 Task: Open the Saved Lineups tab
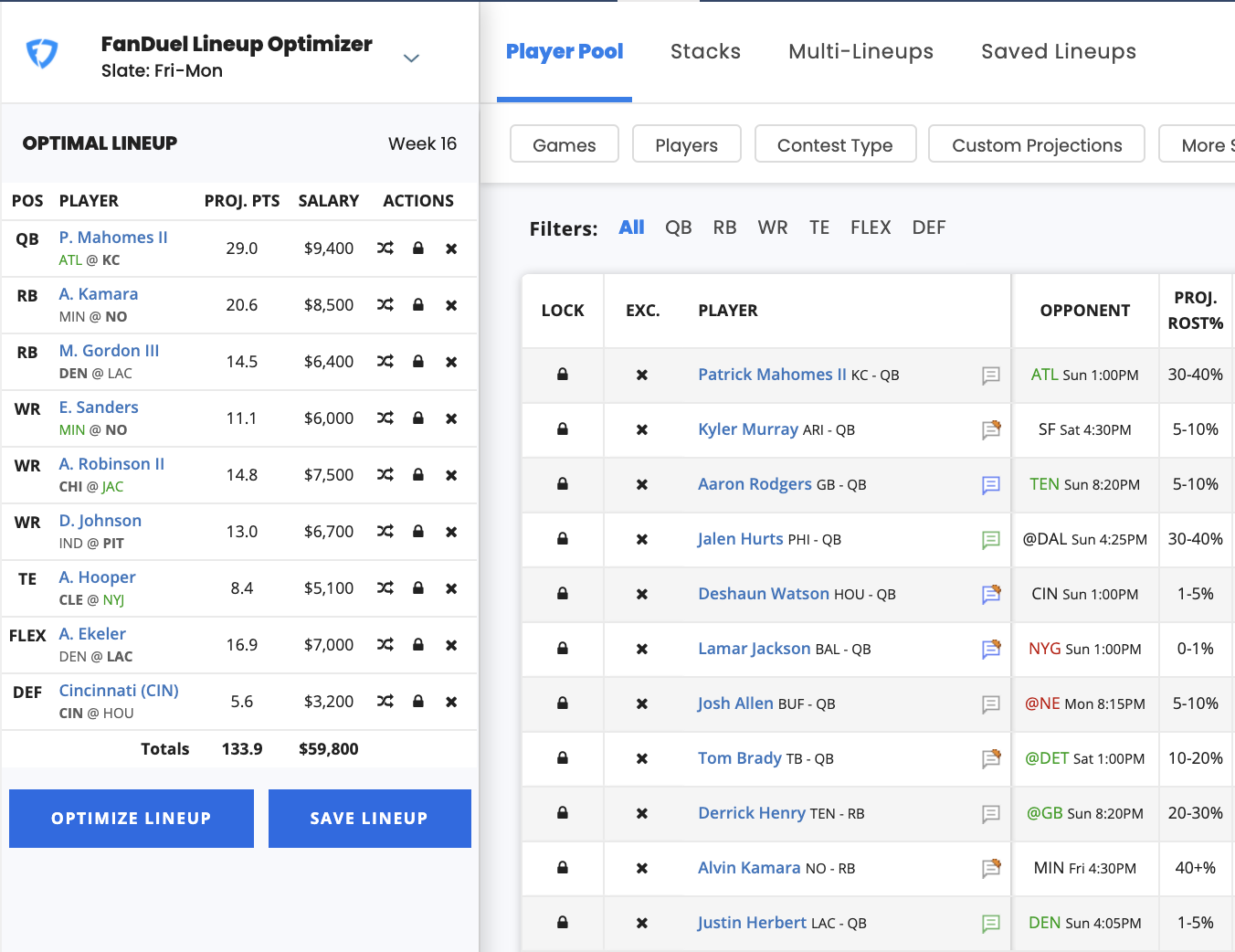pyautogui.click(x=1059, y=52)
